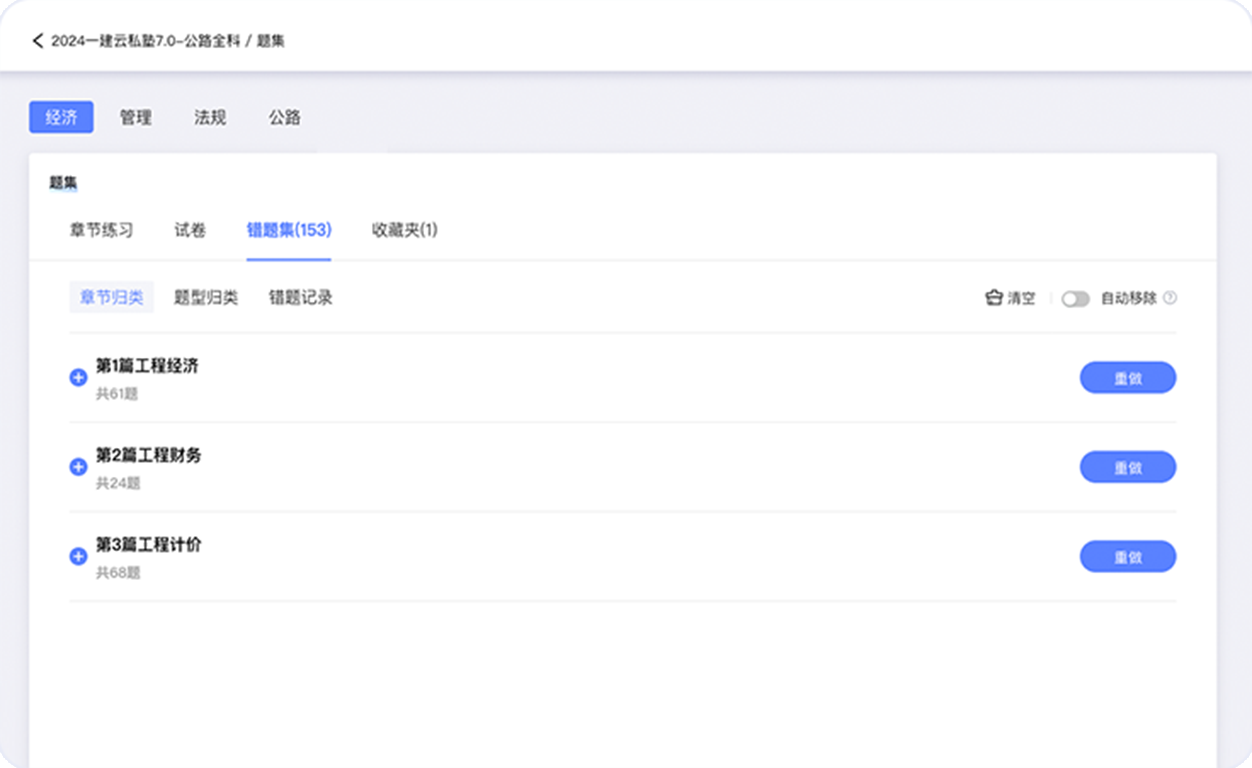The height and width of the screenshot is (768, 1252).
Task: Expand 第2篇工程财务 with its plus icon
Action: [78, 467]
